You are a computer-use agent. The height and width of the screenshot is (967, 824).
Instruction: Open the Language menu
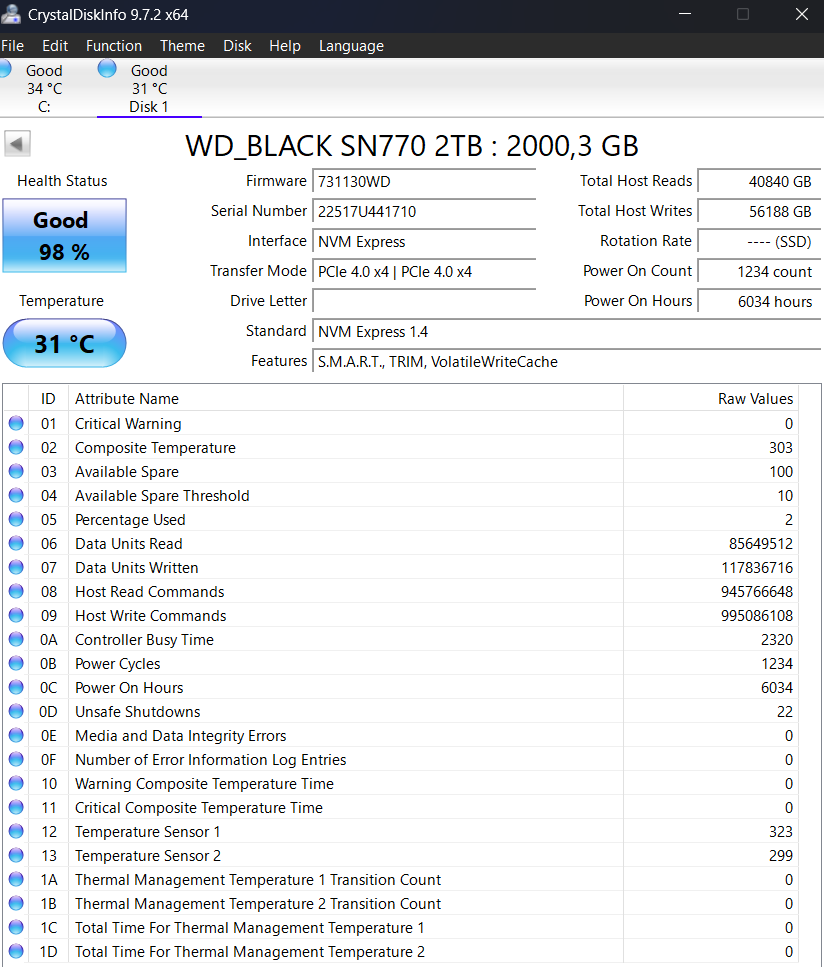(351, 46)
